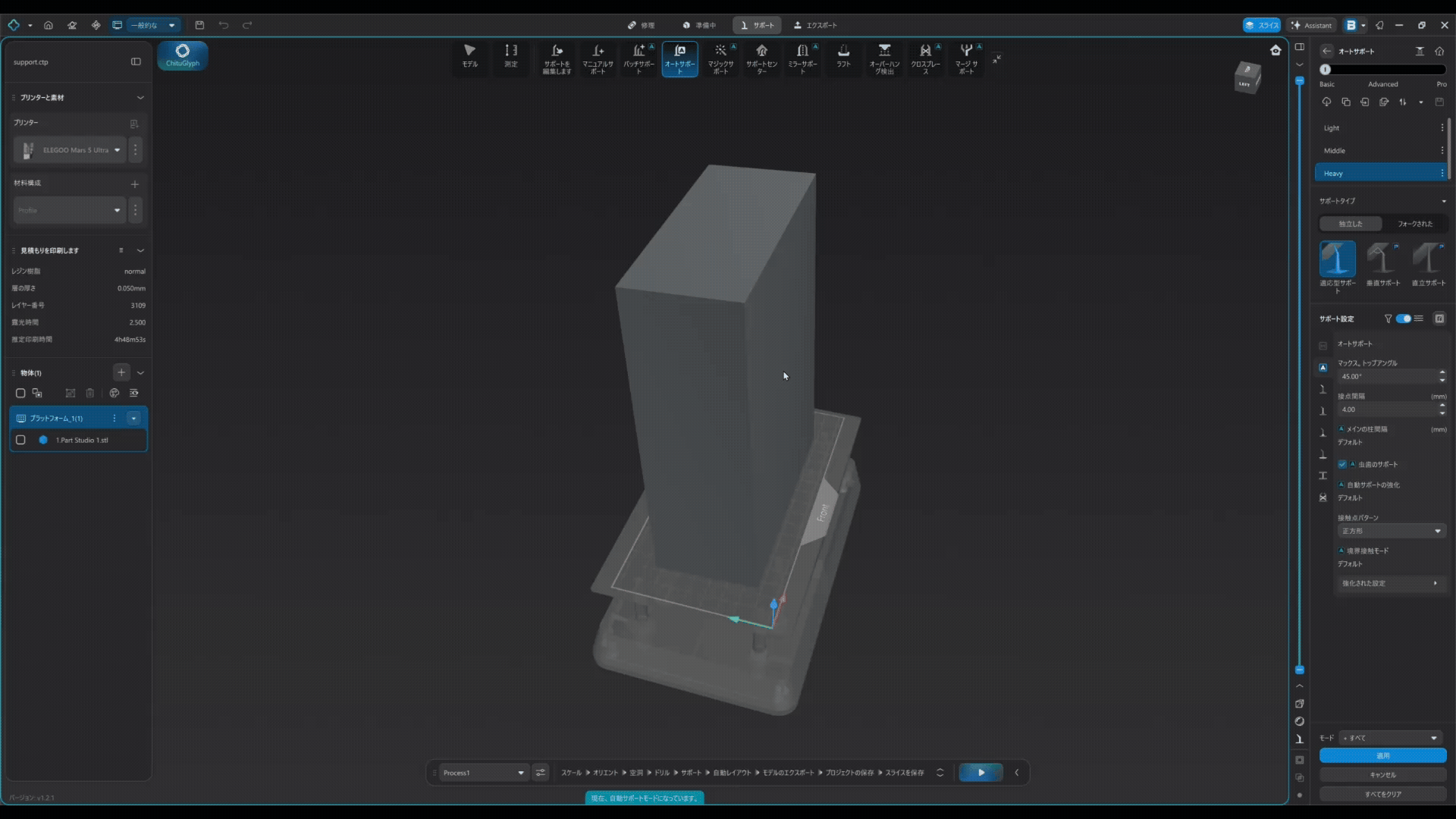
Task: Click the home view icon above viewport
Action: [1276, 50]
